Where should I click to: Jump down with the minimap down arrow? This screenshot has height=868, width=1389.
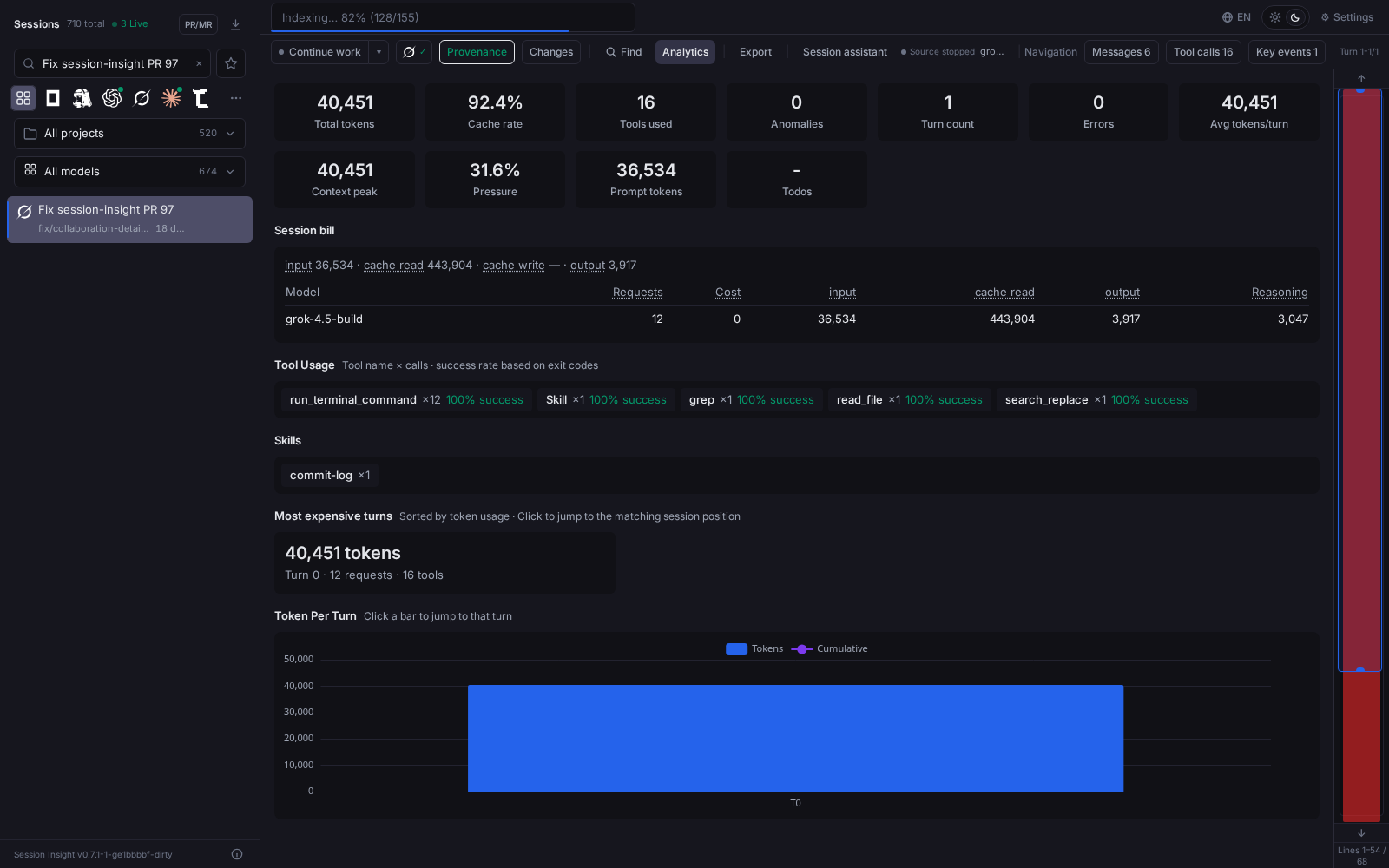[1361, 833]
